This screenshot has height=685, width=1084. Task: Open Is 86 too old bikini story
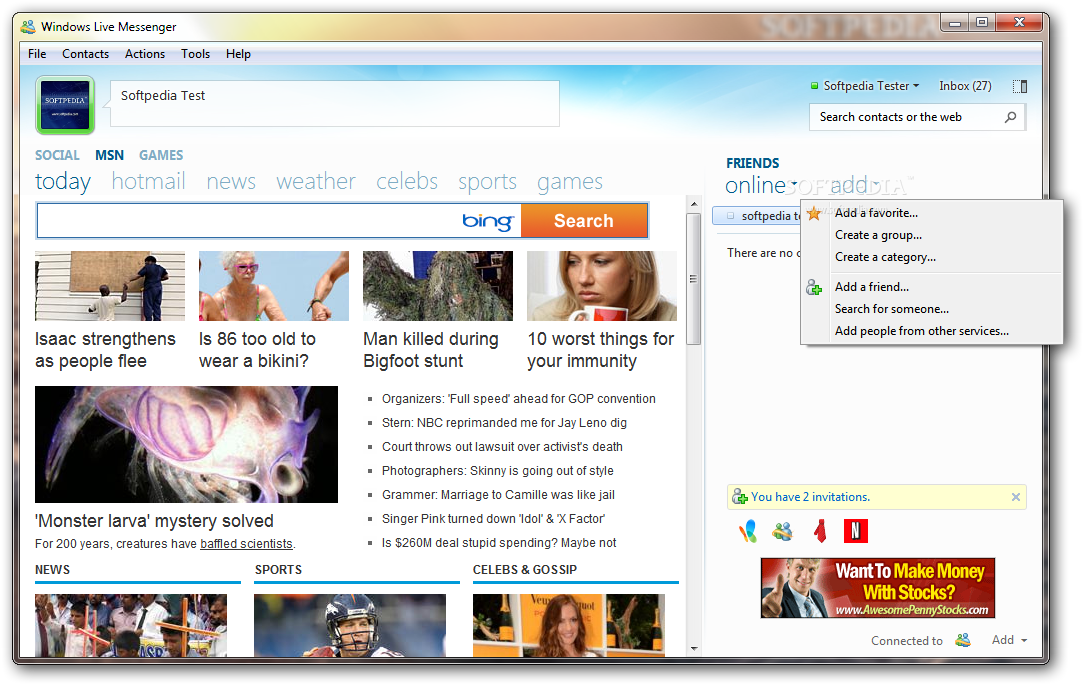(x=257, y=350)
